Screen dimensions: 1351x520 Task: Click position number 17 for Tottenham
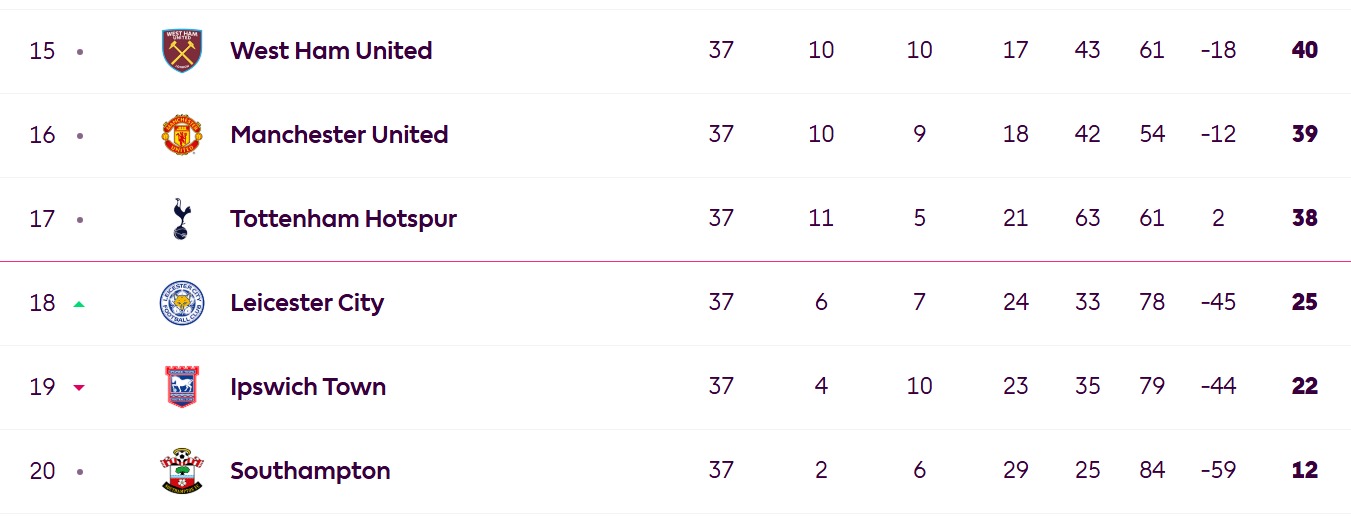[x=42, y=219]
